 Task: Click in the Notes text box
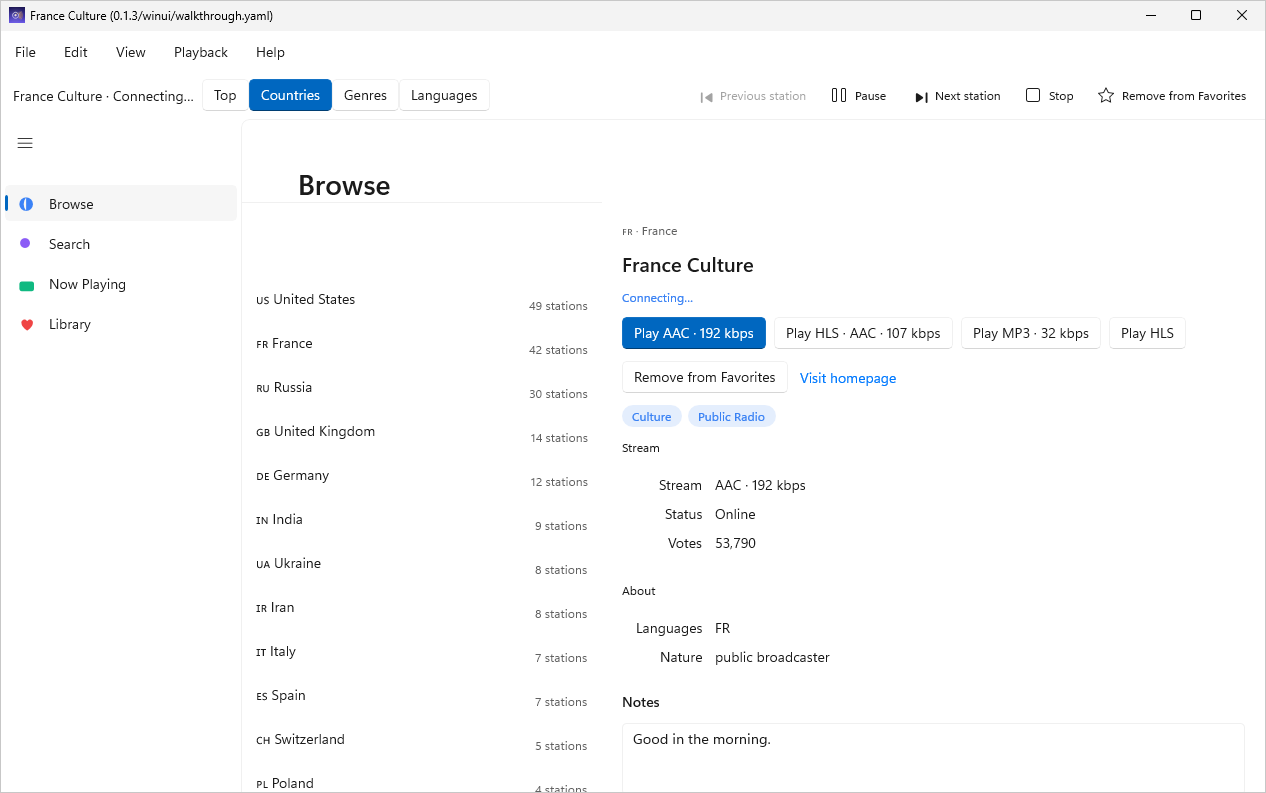point(933,758)
